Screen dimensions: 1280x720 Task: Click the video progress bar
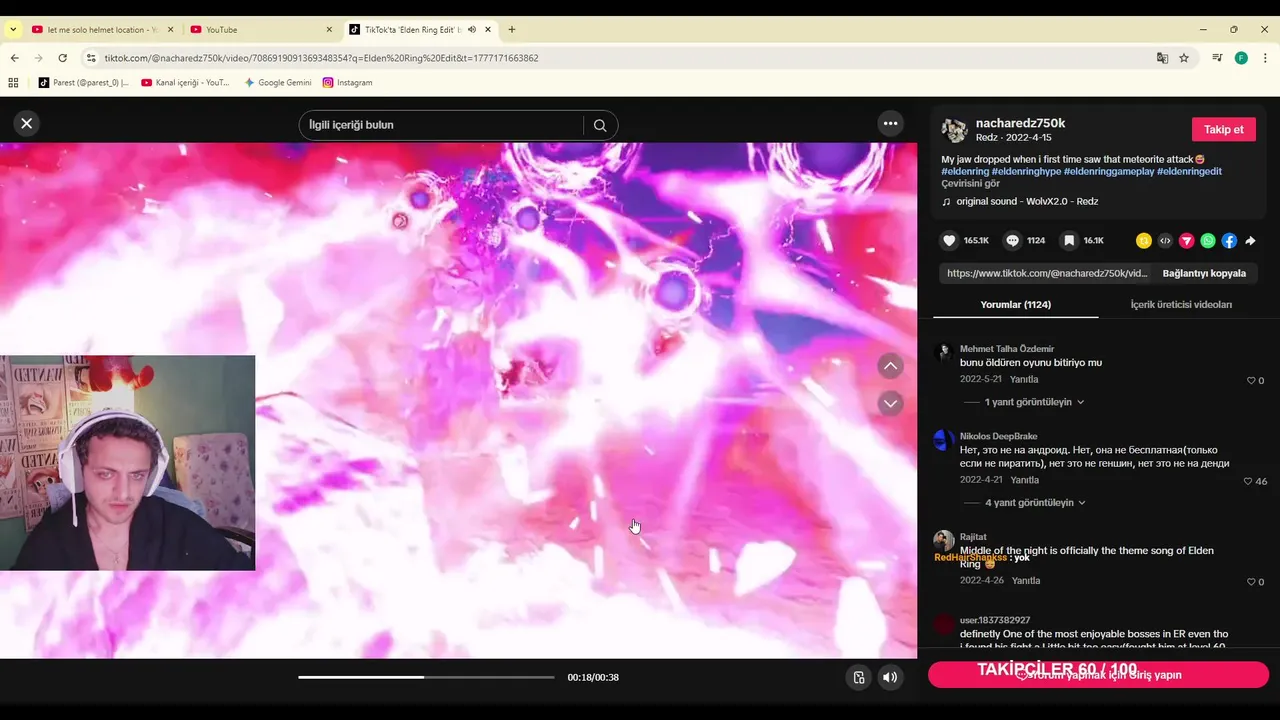point(426,677)
